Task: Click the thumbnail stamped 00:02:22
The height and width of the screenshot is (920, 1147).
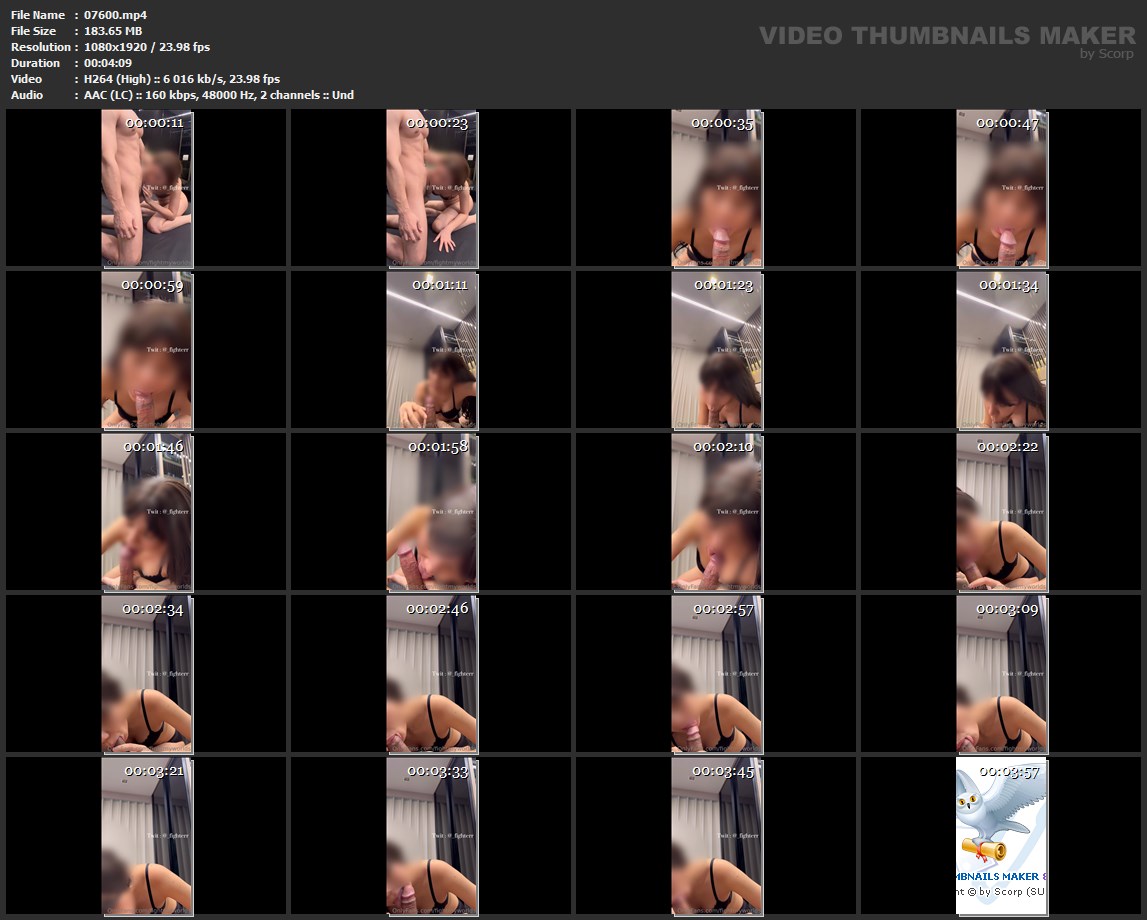Action: click(1001, 512)
